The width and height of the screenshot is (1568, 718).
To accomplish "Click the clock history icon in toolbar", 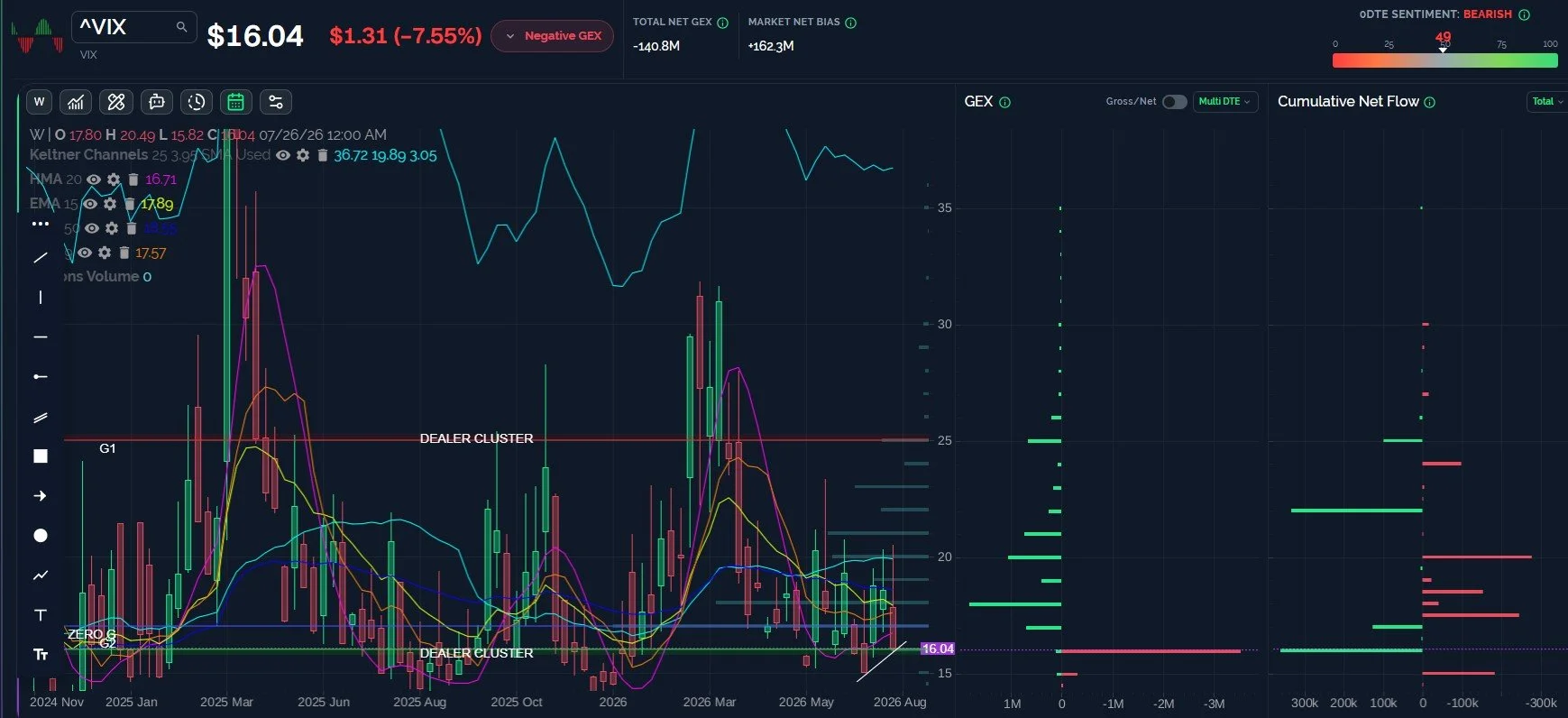I will click(197, 102).
